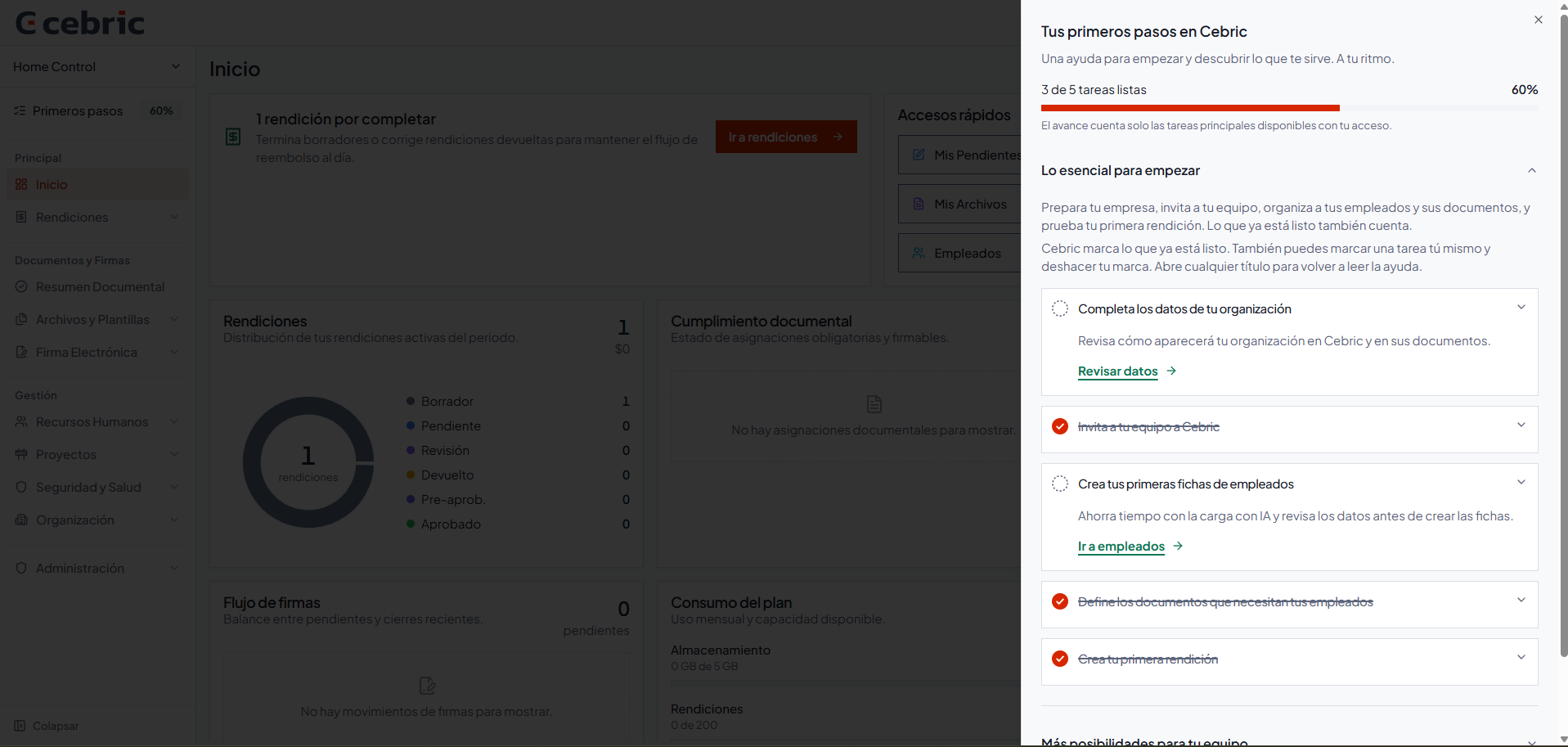Click the Recursos Humanos people icon
This screenshot has height=747, width=1568.
click(21, 421)
